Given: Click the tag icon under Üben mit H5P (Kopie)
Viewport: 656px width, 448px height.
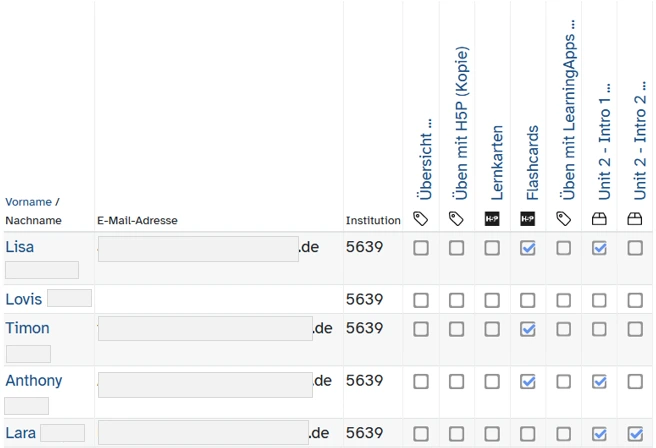Looking at the screenshot, I should click(456, 218).
